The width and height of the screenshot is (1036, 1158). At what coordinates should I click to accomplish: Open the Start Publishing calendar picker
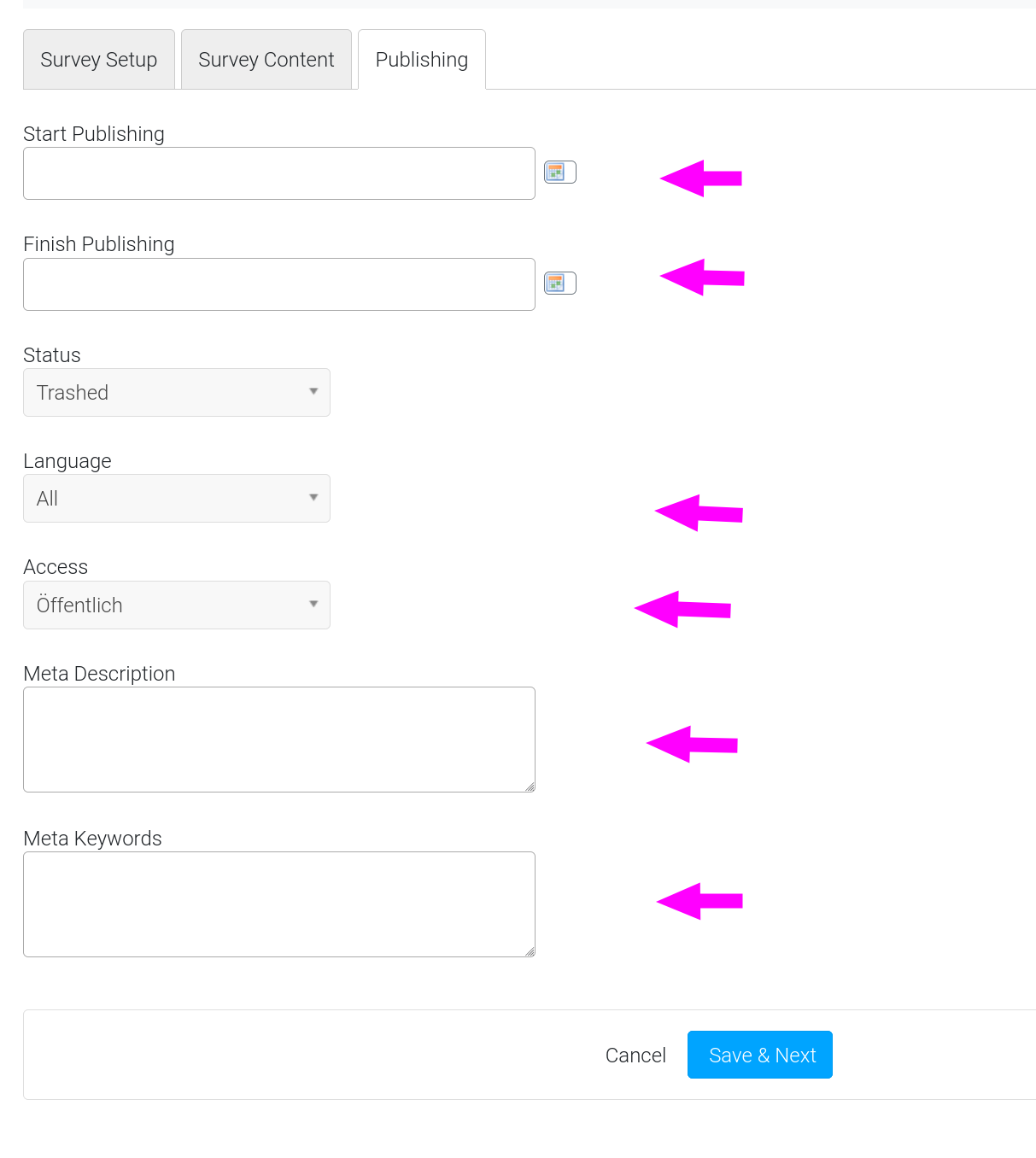[559, 173]
